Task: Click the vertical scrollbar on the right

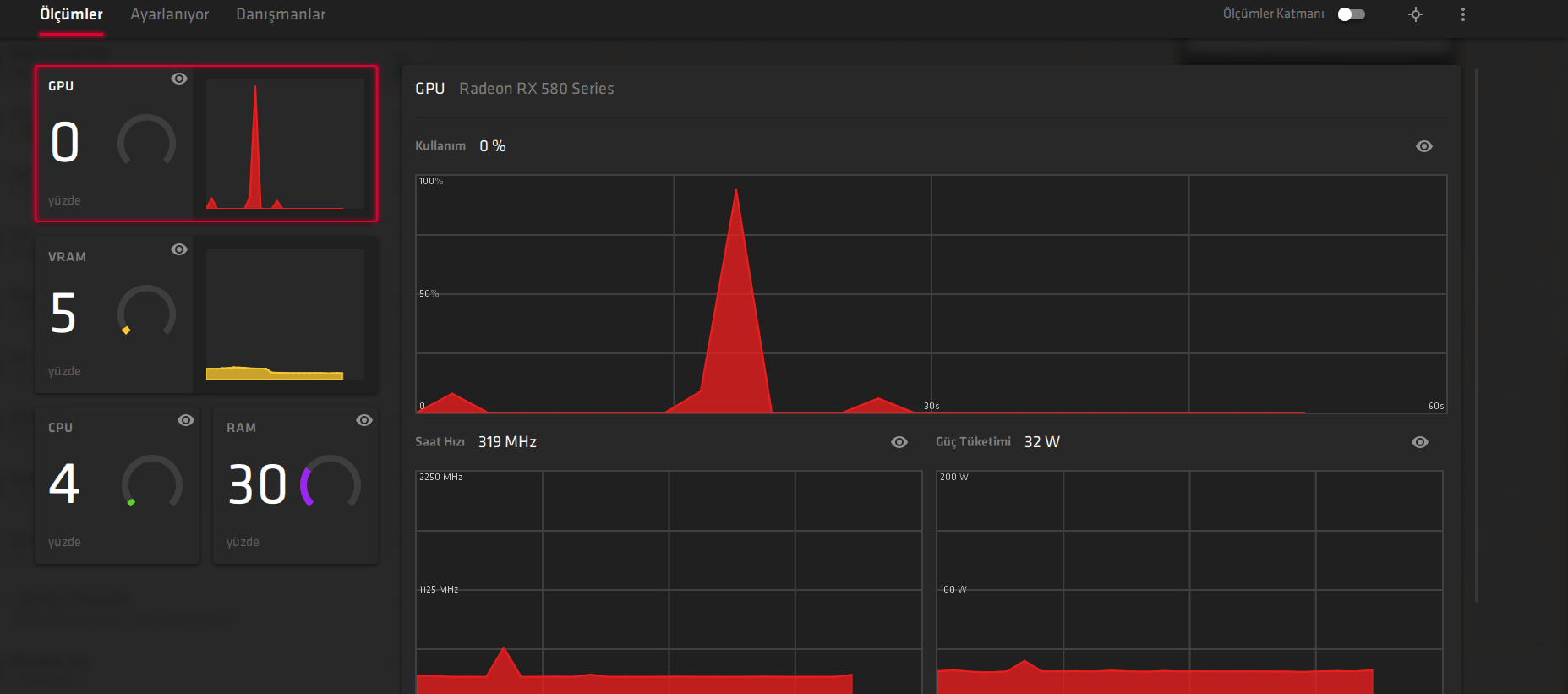Action: pos(1477,336)
